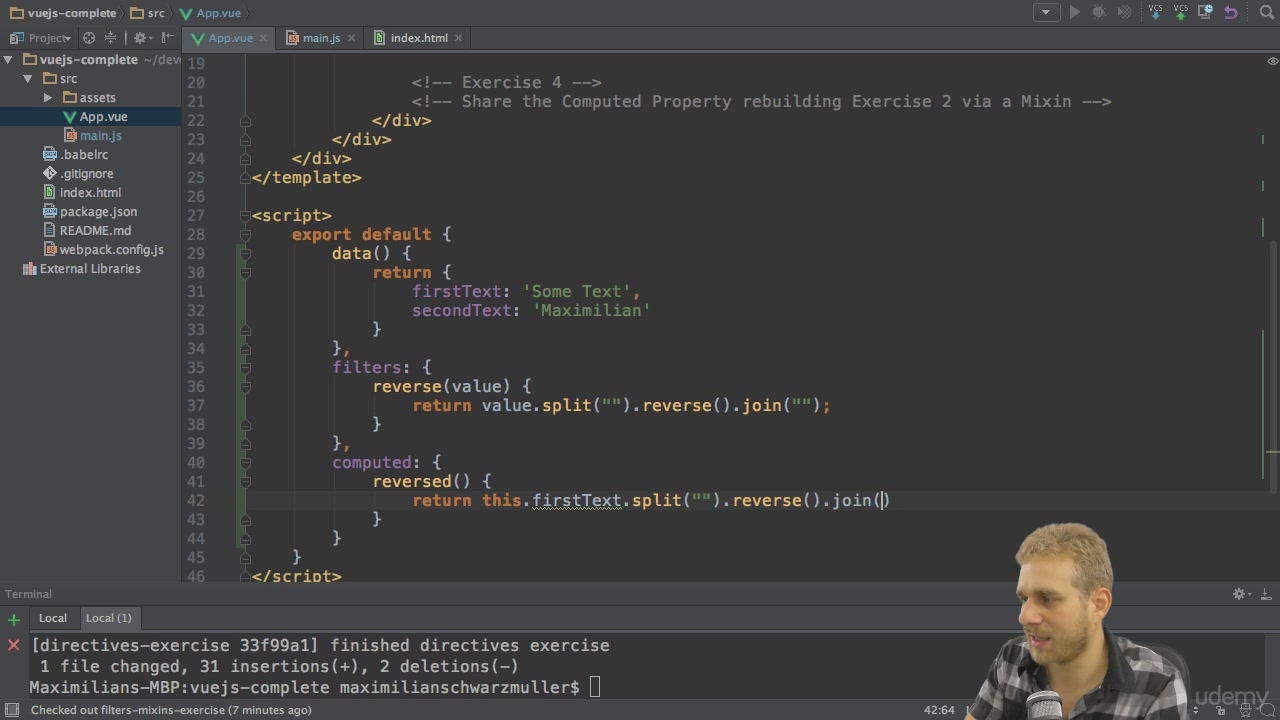Click line number 27 in gutter
Screen dimensions: 1280x720
coord(195,216)
